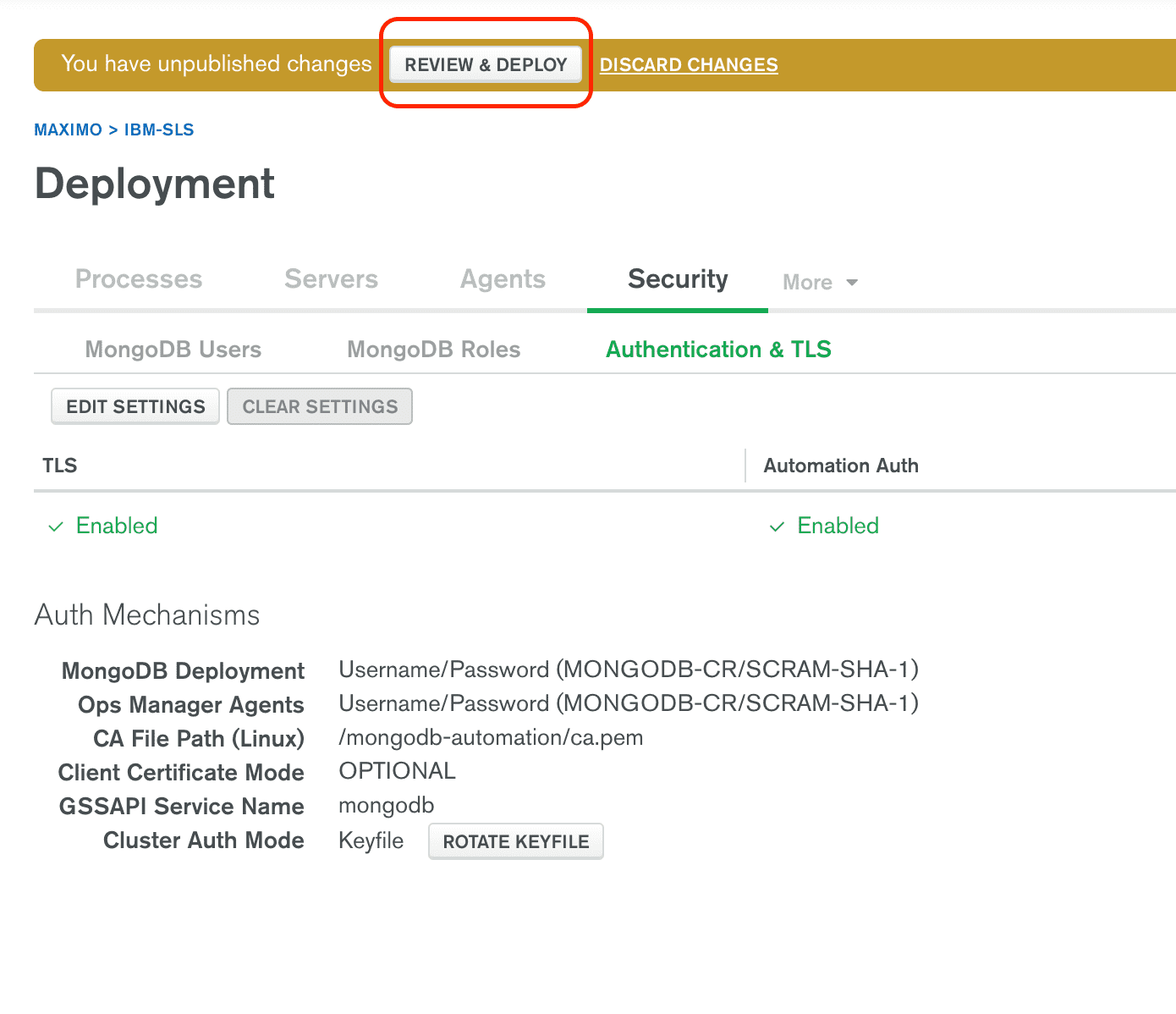Image resolution: width=1176 pixels, height=1014 pixels.
Task: Select Authentication & TLS sub-tab
Action: pos(718,350)
